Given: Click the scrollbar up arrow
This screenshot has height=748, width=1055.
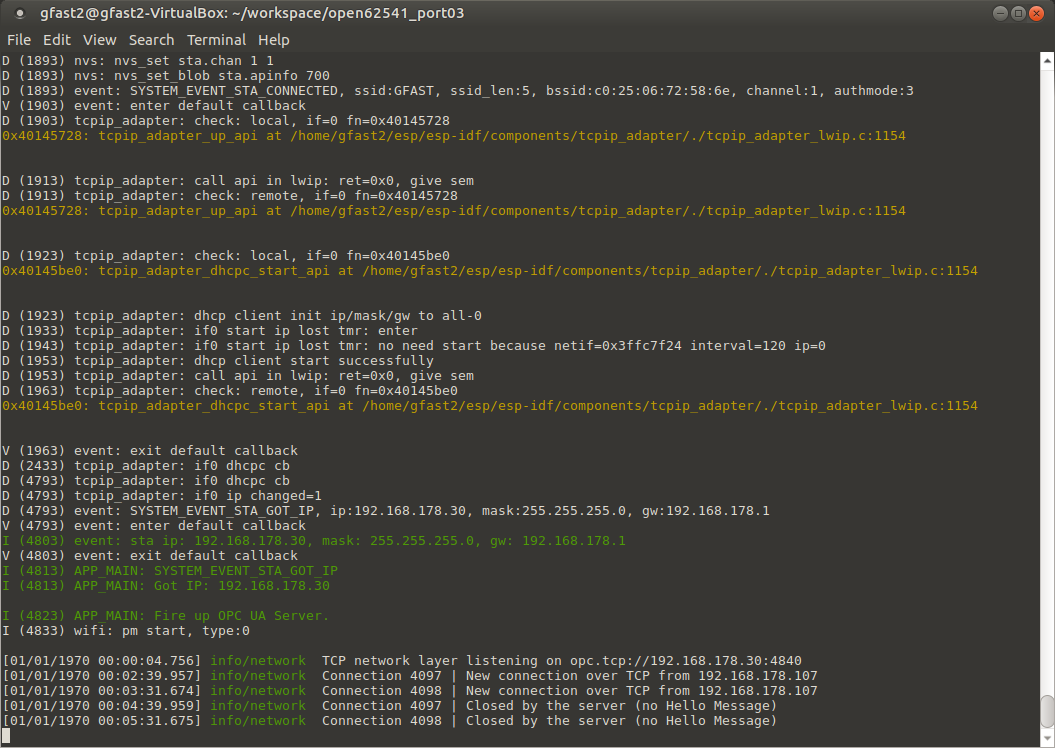Looking at the screenshot, I should coord(1046,60).
